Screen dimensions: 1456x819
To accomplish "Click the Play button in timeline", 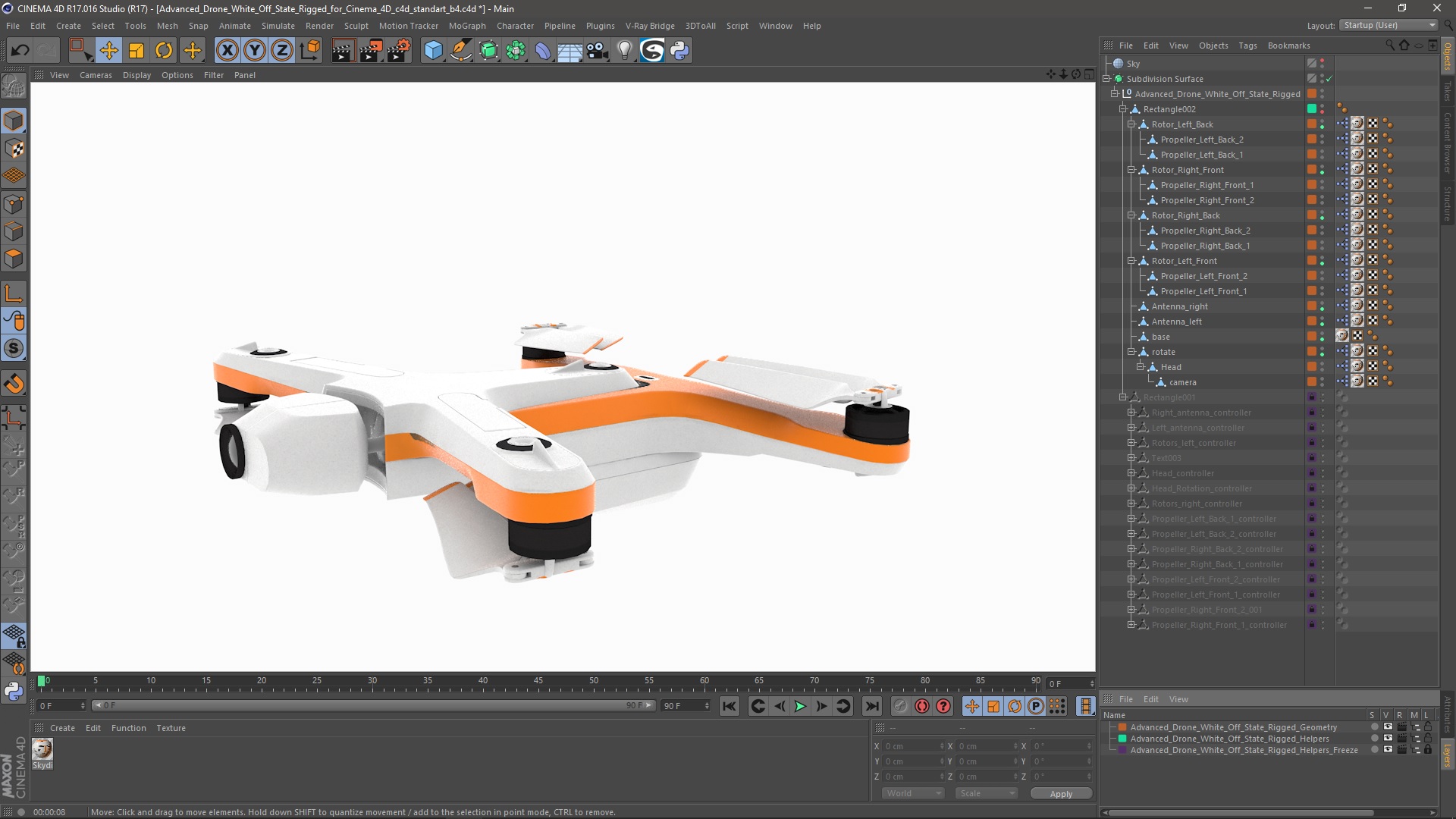I will 800,706.
